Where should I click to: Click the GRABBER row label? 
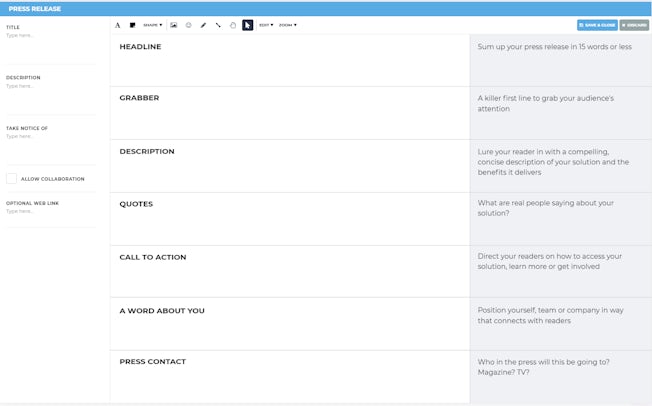139,98
